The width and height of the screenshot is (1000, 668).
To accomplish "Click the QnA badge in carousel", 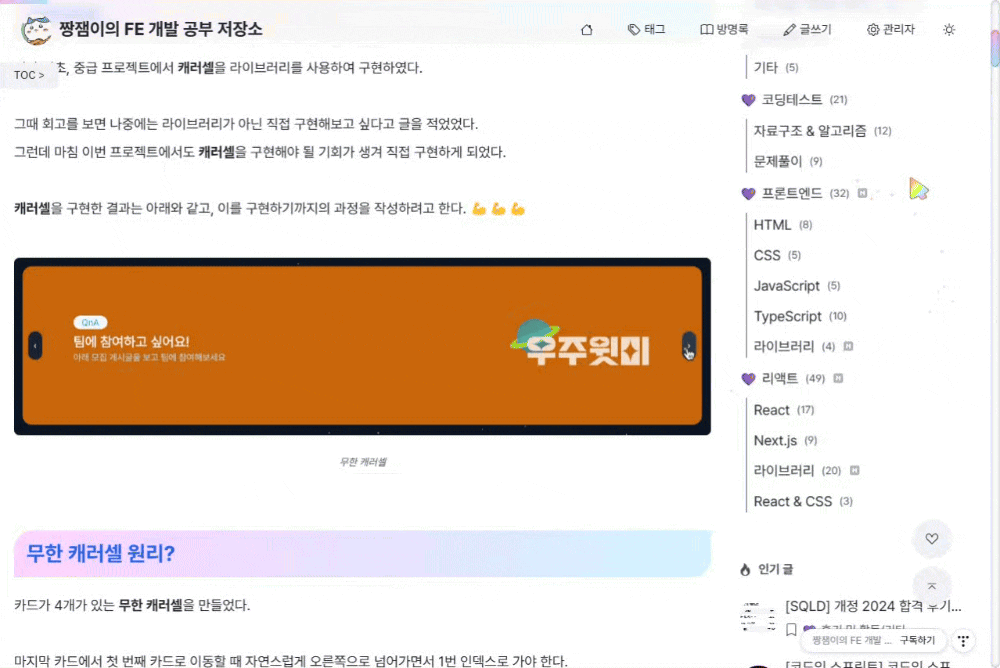I will coord(90,322).
